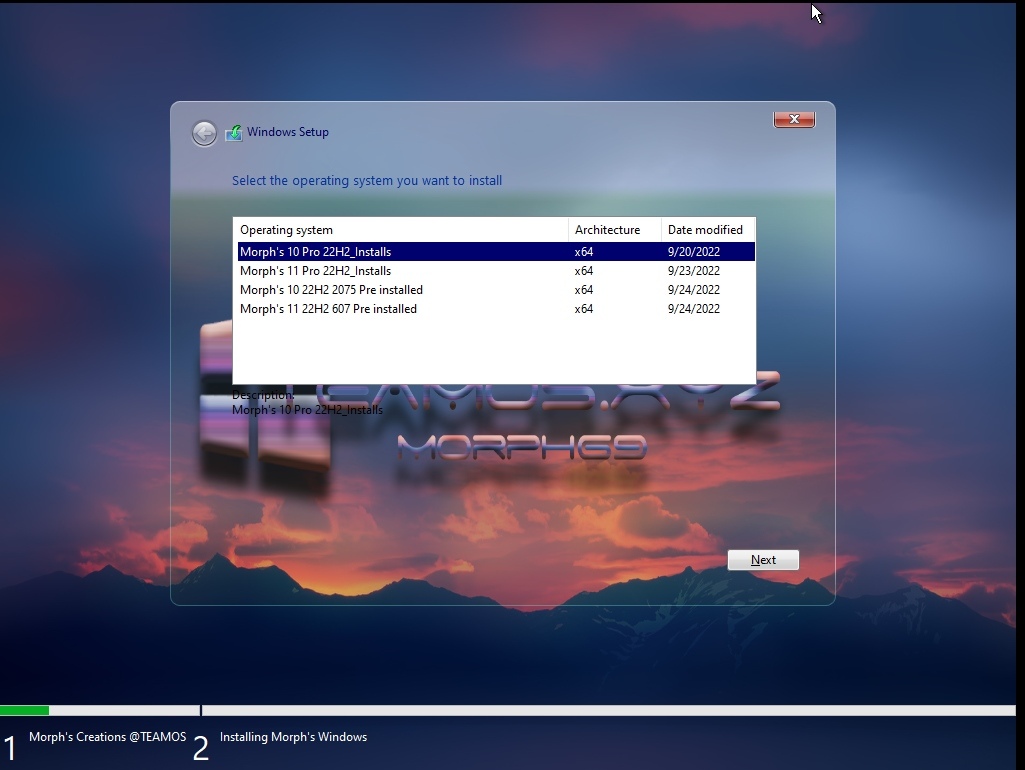Click the 9/23/2022 date cell

694,271
